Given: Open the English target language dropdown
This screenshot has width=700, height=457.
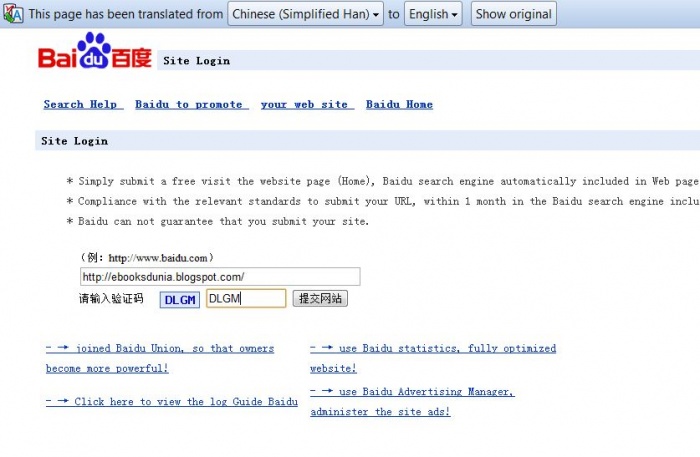Looking at the screenshot, I should (x=433, y=14).
